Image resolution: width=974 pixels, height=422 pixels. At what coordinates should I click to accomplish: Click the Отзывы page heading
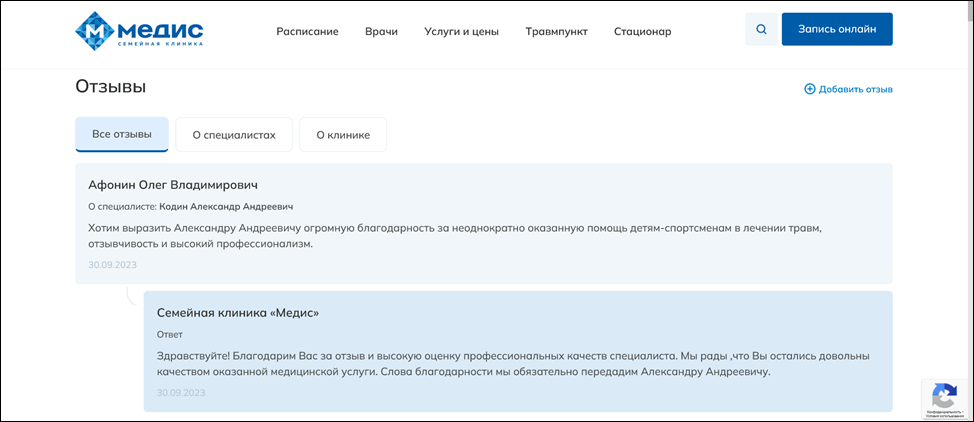click(x=111, y=87)
